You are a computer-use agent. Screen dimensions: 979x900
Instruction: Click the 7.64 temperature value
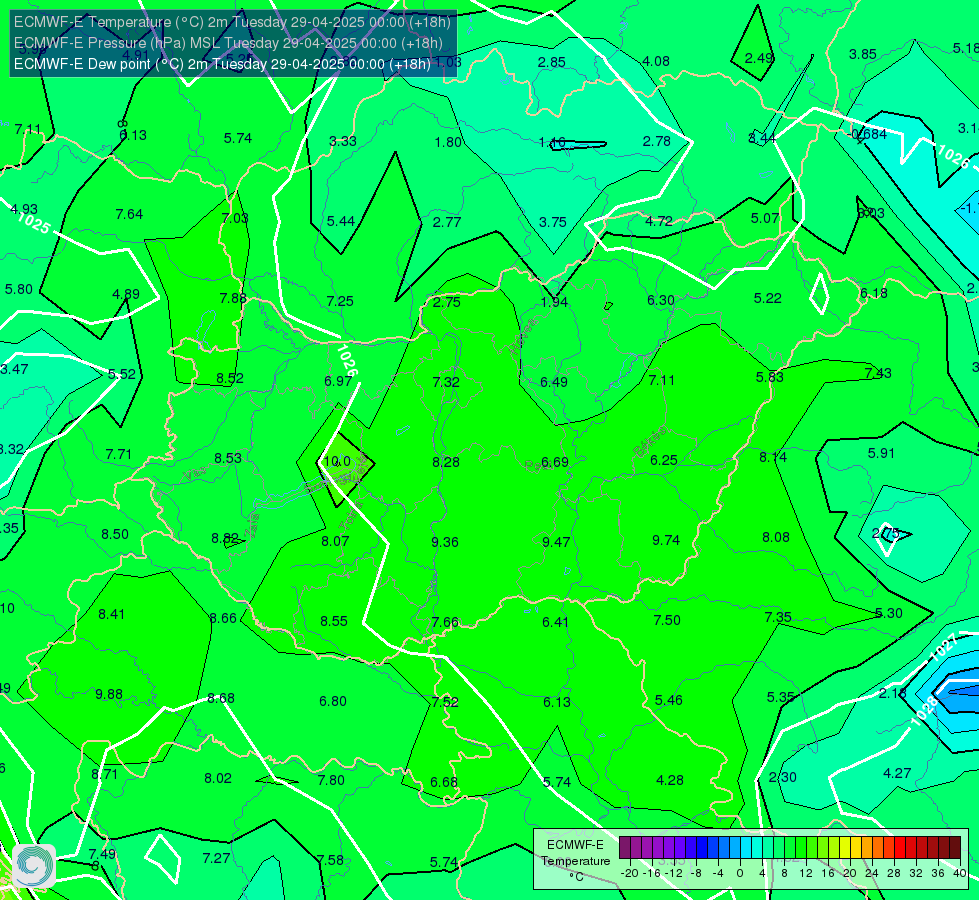(129, 214)
